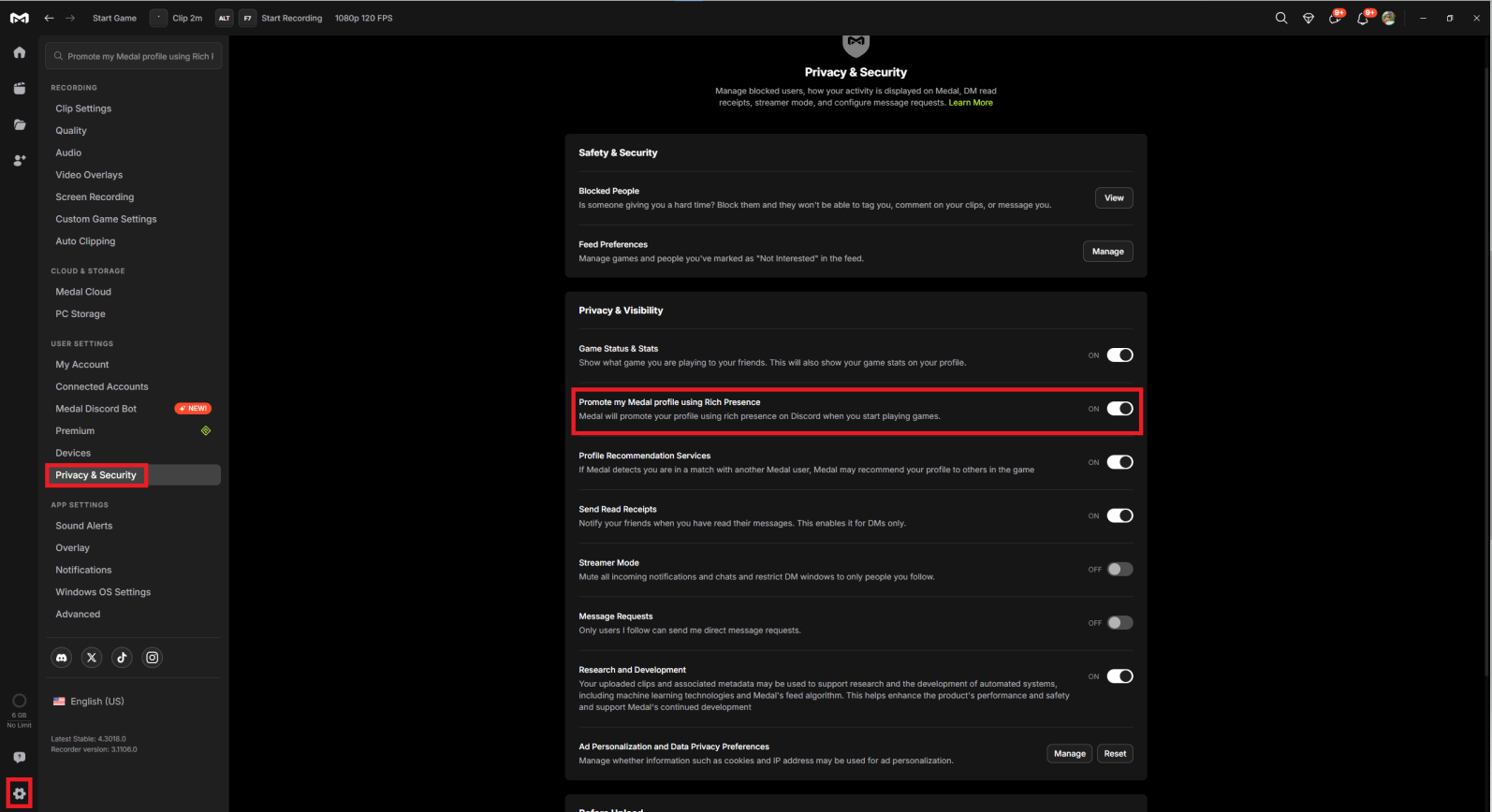The image size is (1492, 812).
Task: Open Medal's Discord social icon
Action: coord(62,658)
